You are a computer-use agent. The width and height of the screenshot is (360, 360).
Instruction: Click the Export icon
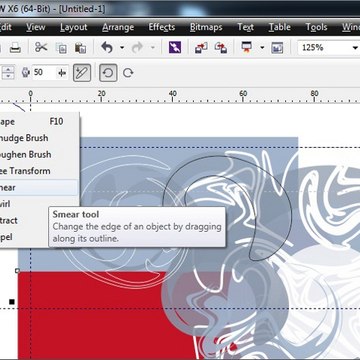point(221,48)
